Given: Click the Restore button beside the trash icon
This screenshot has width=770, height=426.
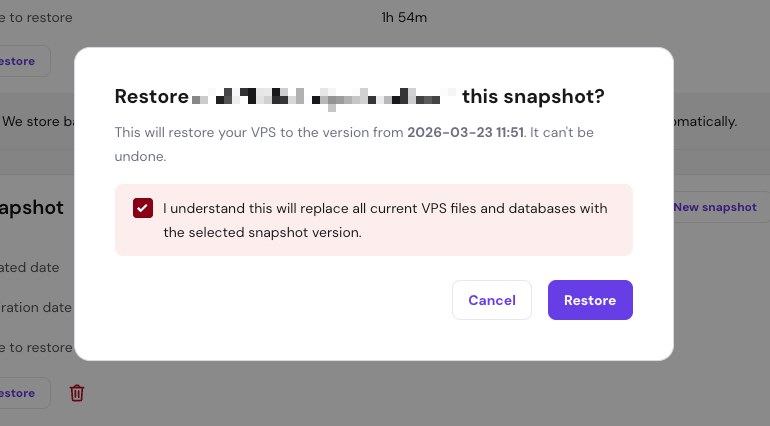Looking at the screenshot, I should point(20,393).
